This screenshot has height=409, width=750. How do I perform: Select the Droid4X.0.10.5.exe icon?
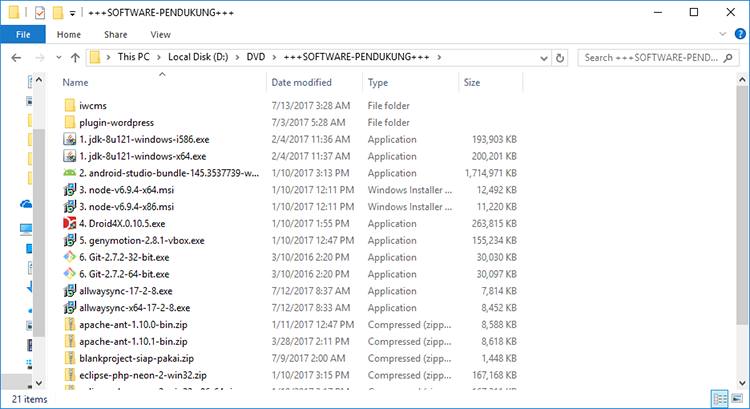pyautogui.click(x=70, y=223)
